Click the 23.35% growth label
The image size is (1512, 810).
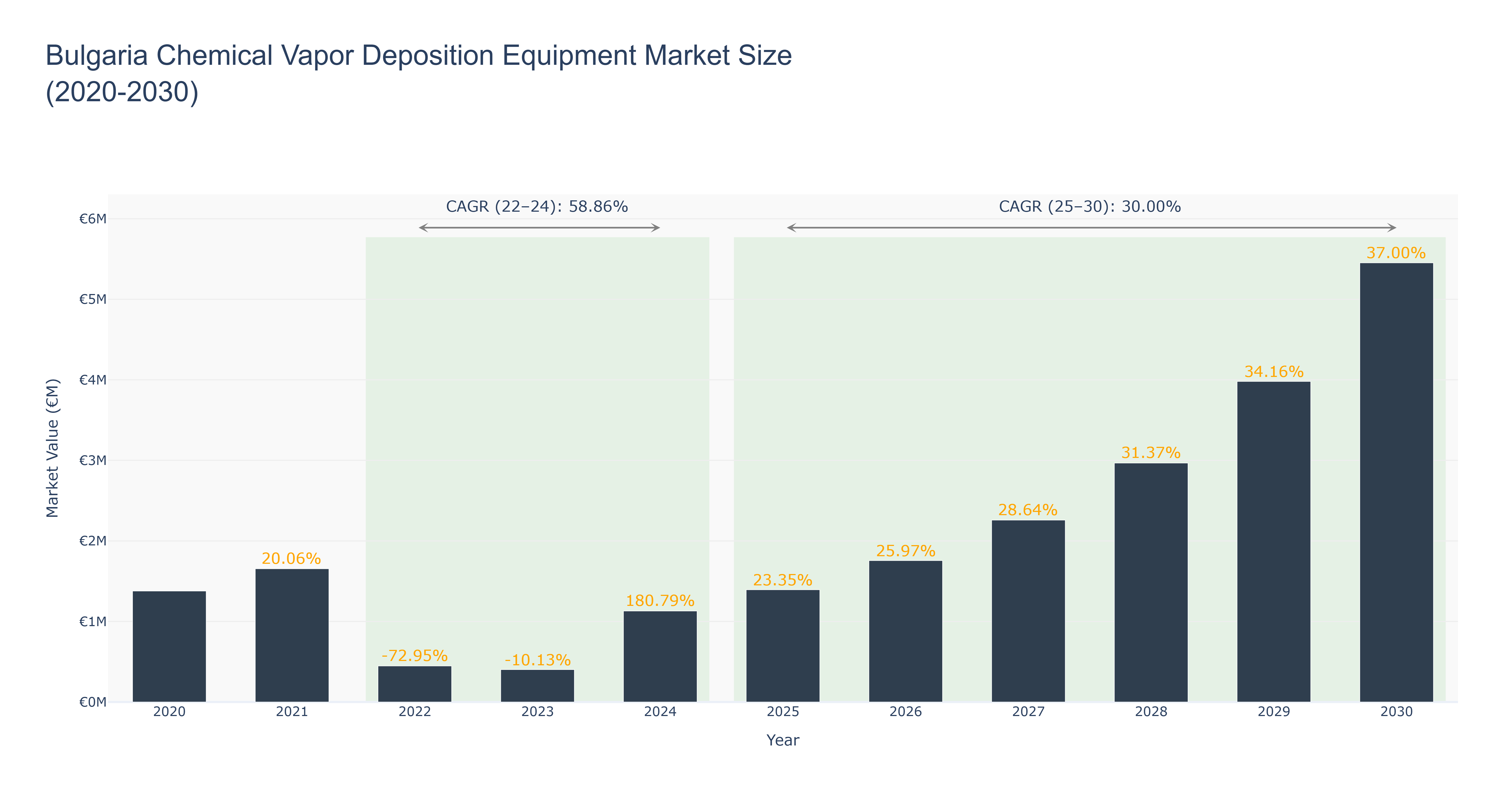[782, 580]
